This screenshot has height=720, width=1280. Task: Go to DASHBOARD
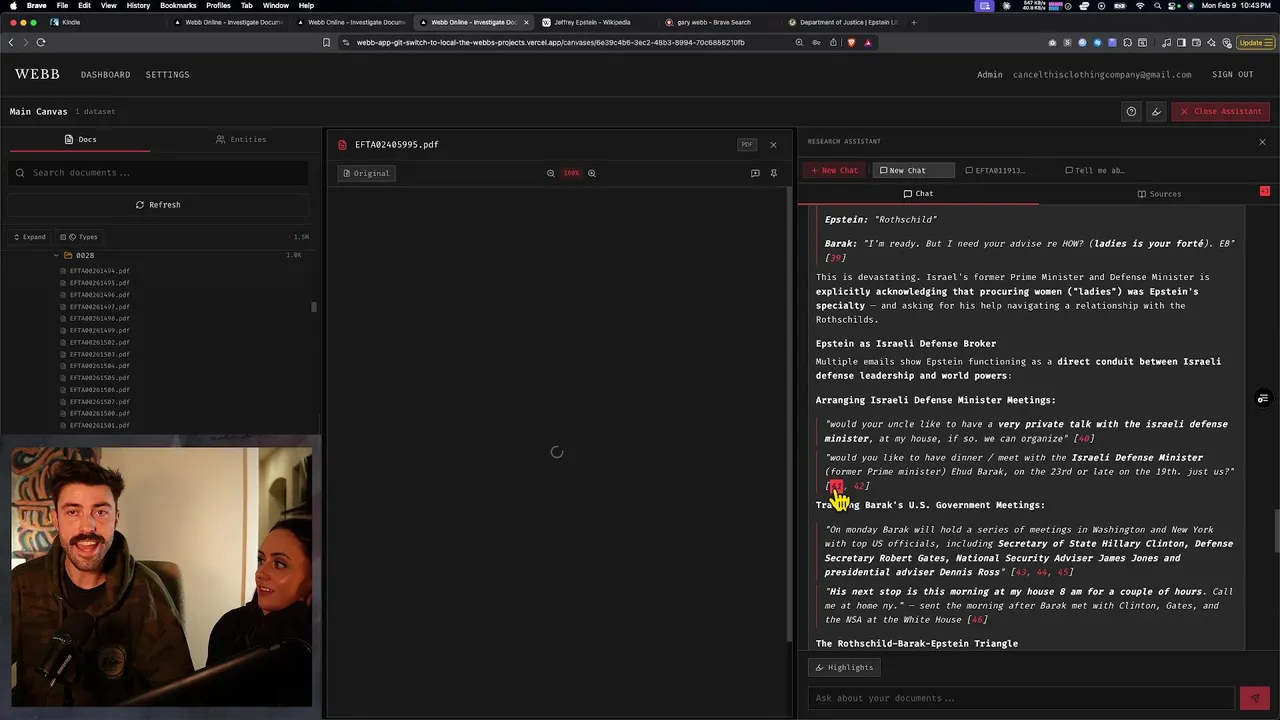(x=105, y=74)
